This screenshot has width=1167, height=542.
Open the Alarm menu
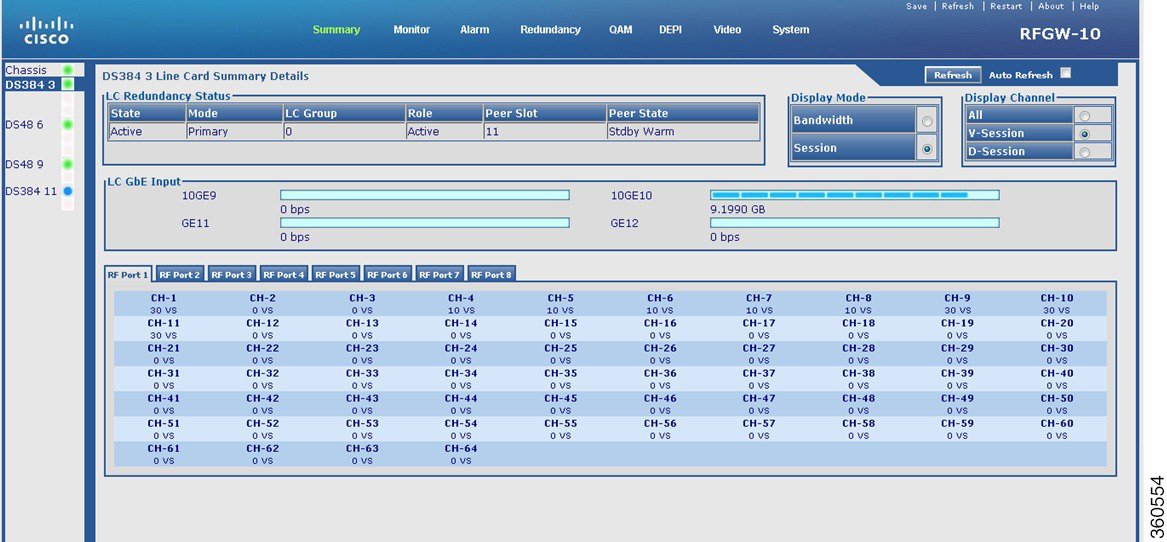[474, 30]
